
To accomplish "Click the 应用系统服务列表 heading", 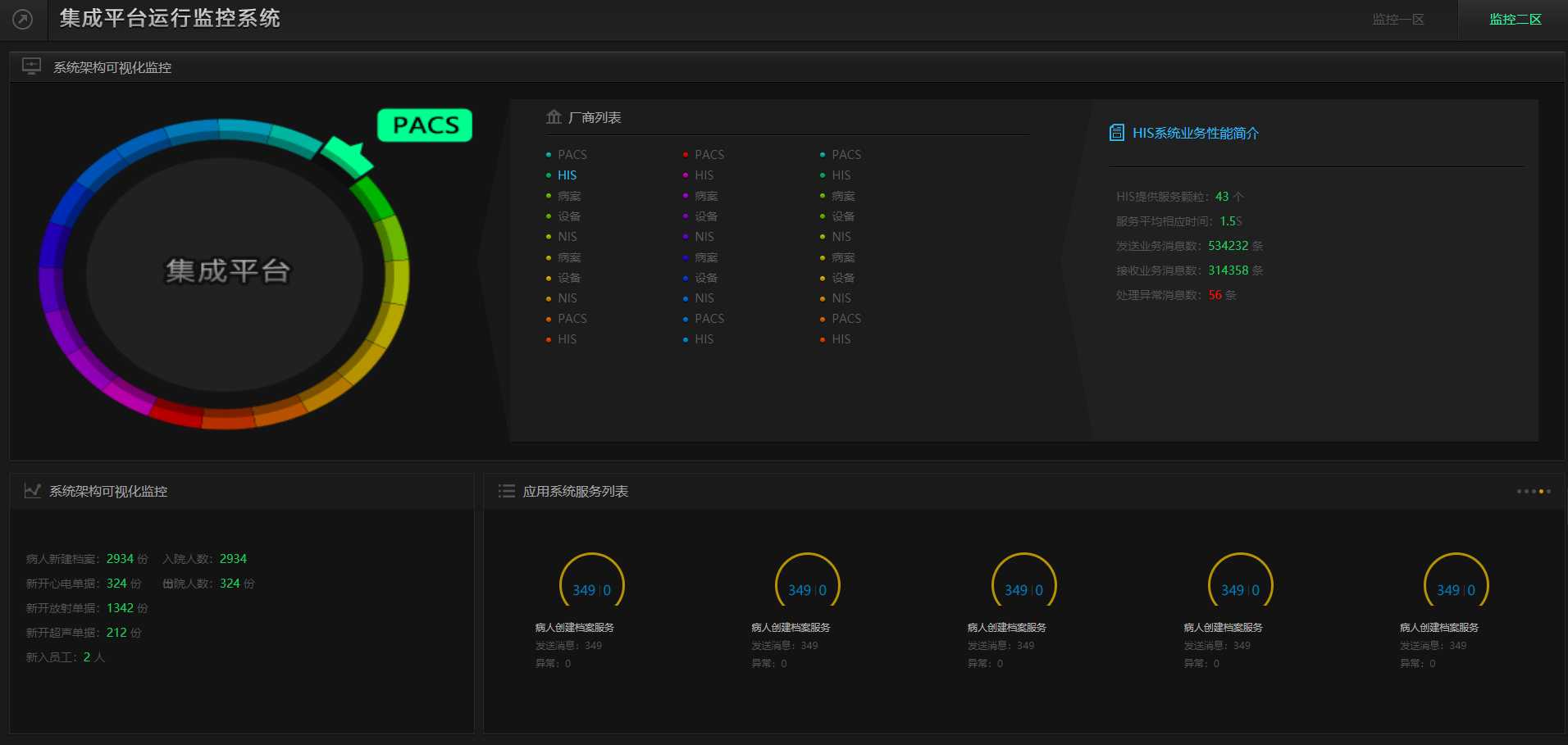I will tap(576, 491).
